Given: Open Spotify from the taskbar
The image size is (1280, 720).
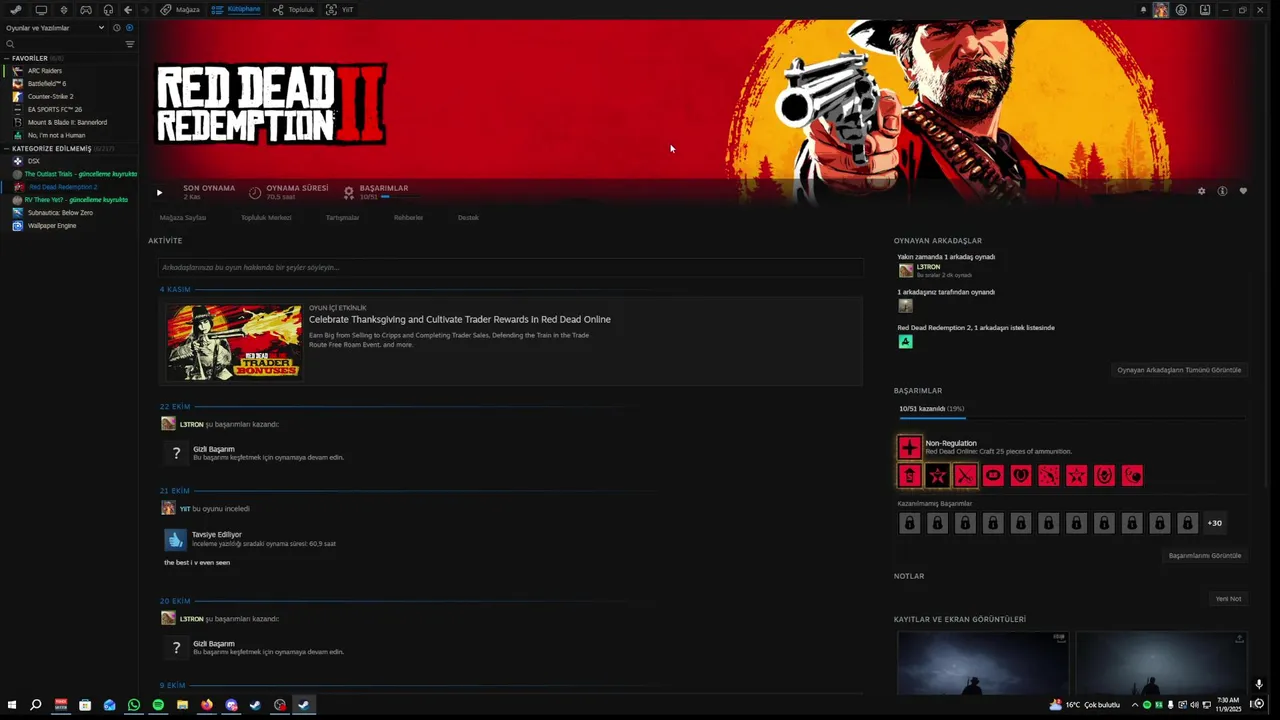Looking at the screenshot, I should point(158,705).
